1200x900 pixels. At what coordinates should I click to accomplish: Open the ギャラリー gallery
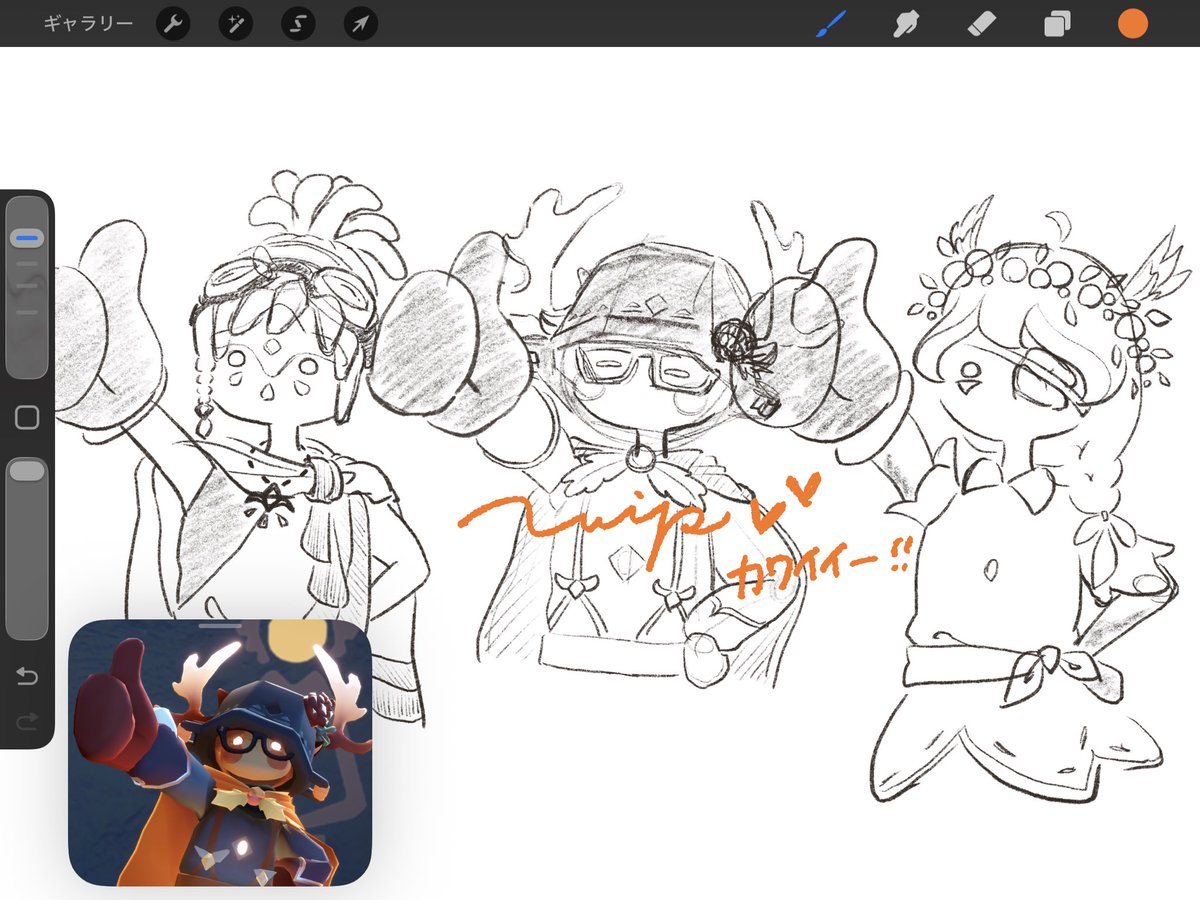click(88, 23)
